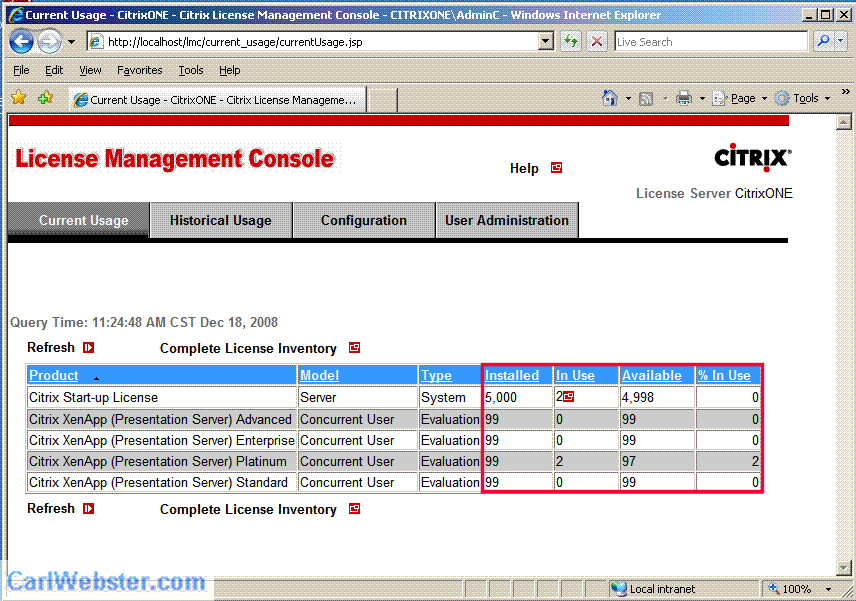Click the upper Refresh red arrow icon
The height and width of the screenshot is (601, 856).
coord(88,348)
